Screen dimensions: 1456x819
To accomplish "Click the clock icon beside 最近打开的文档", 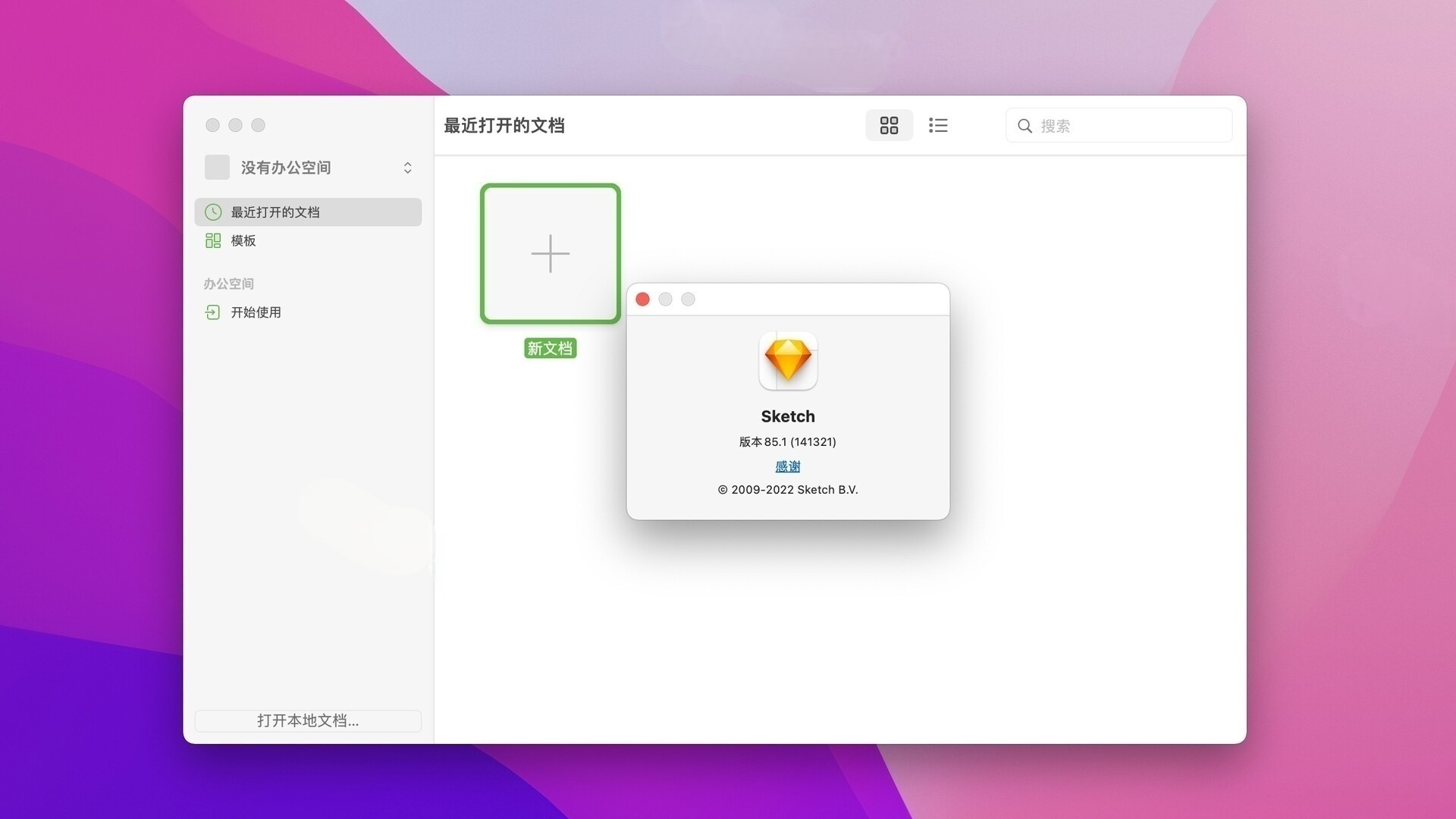I will [x=213, y=212].
